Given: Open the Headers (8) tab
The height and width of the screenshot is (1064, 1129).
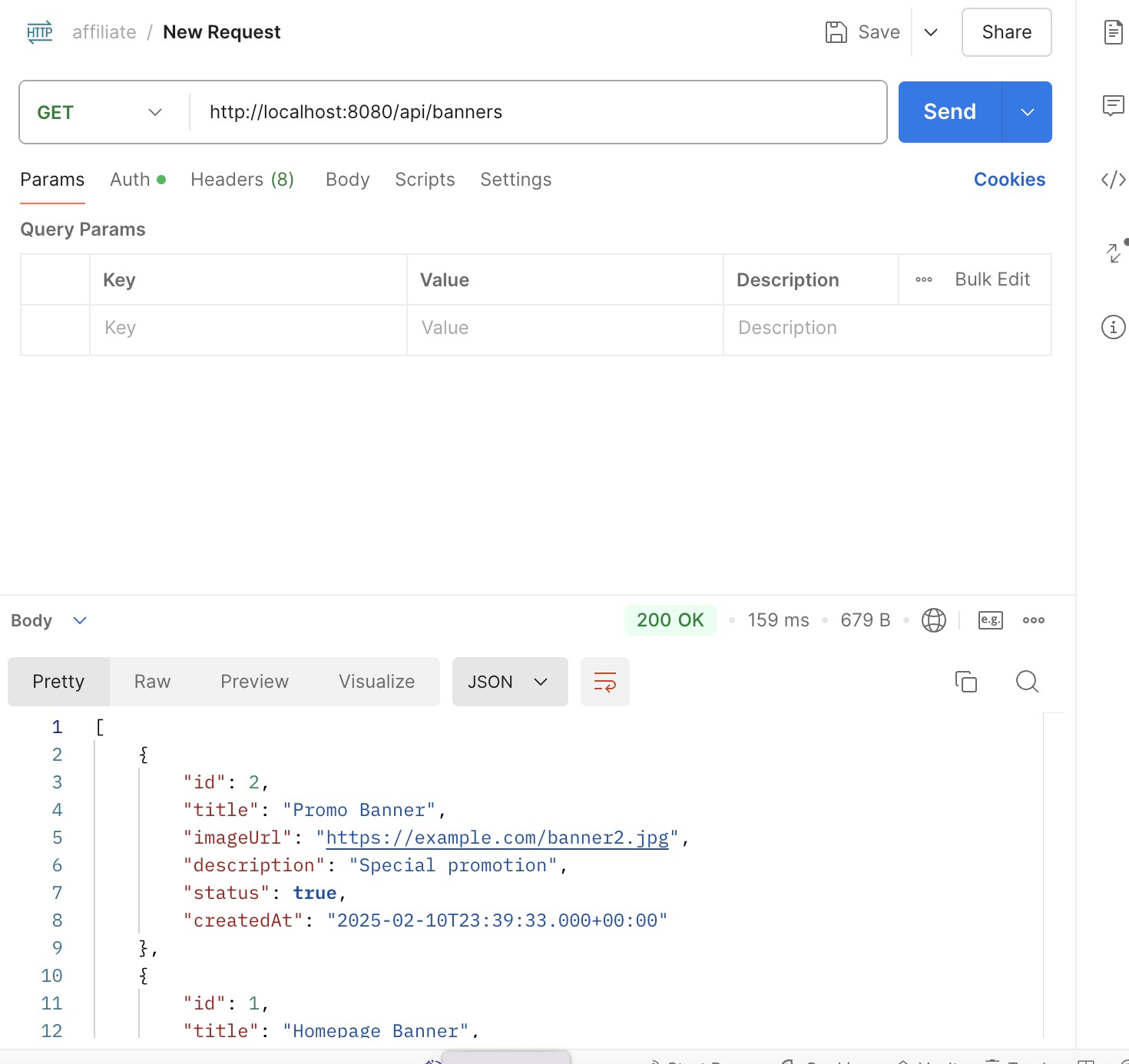Looking at the screenshot, I should pyautogui.click(x=242, y=180).
